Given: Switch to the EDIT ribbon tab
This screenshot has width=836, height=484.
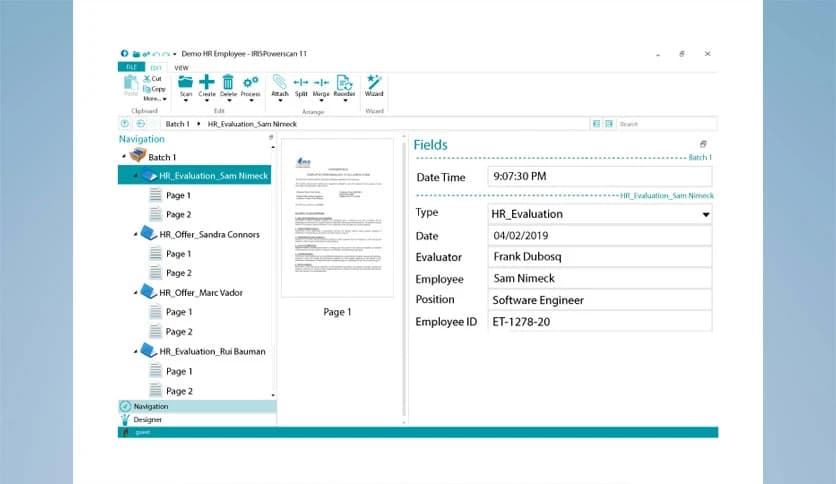Looking at the screenshot, I should click(156, 68).
